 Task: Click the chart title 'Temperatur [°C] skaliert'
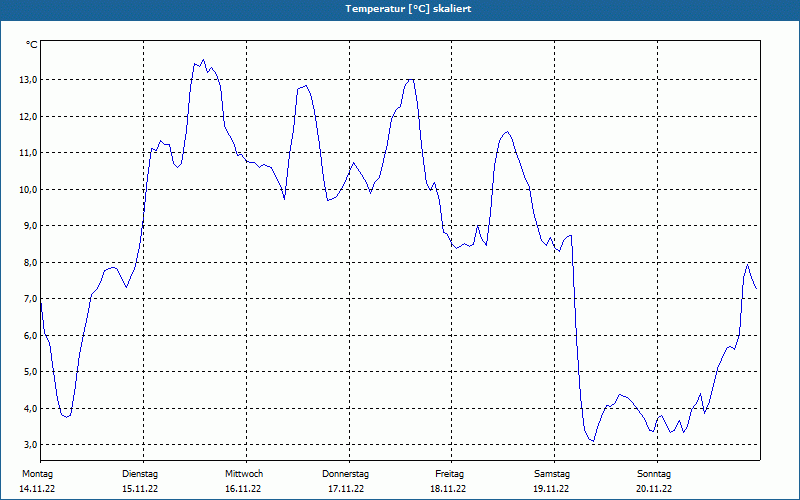(x=408, y=9)
